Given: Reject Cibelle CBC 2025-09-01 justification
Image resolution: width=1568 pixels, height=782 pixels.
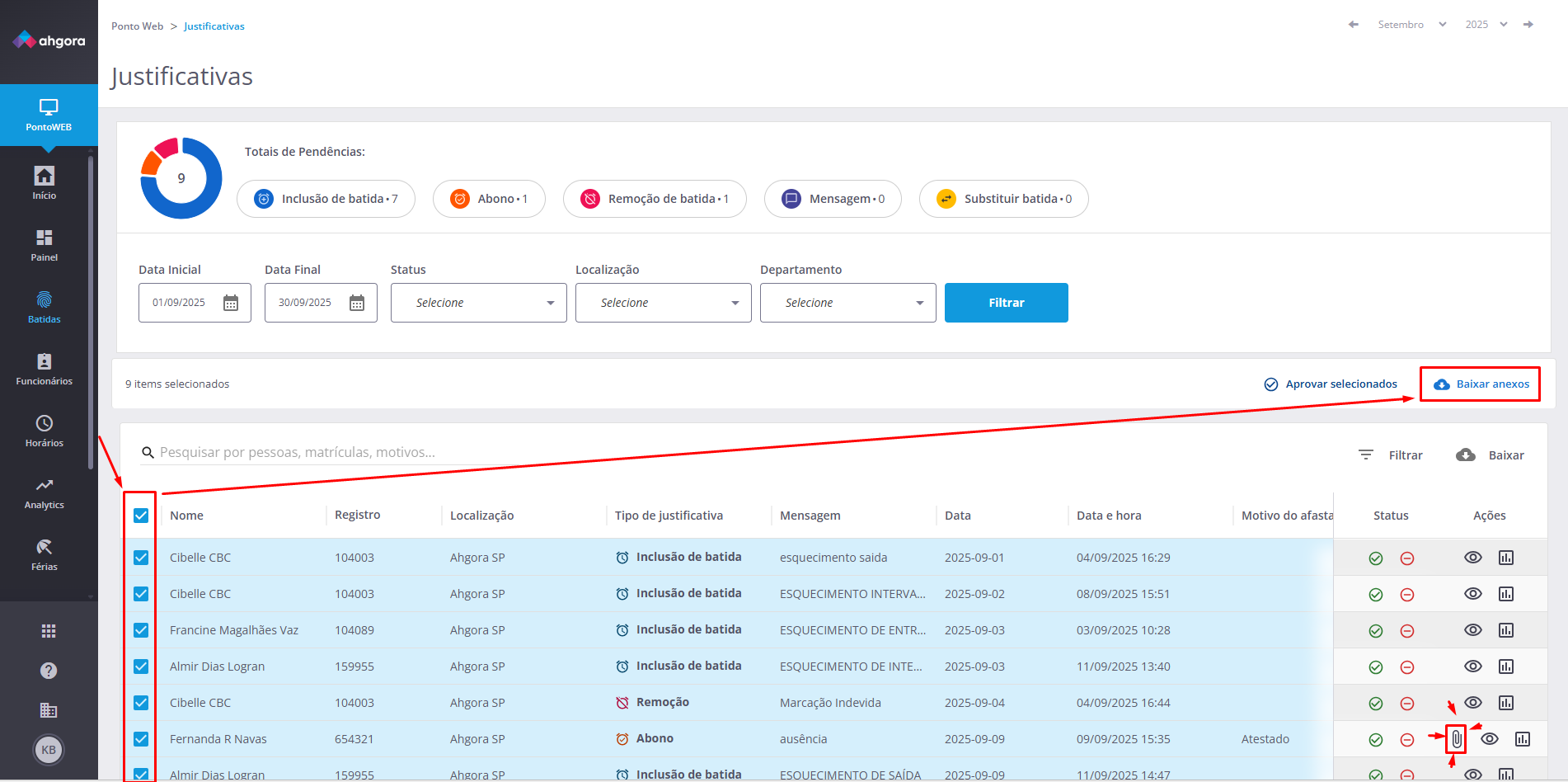Looking at the screenshot, I should [1407, 558].
